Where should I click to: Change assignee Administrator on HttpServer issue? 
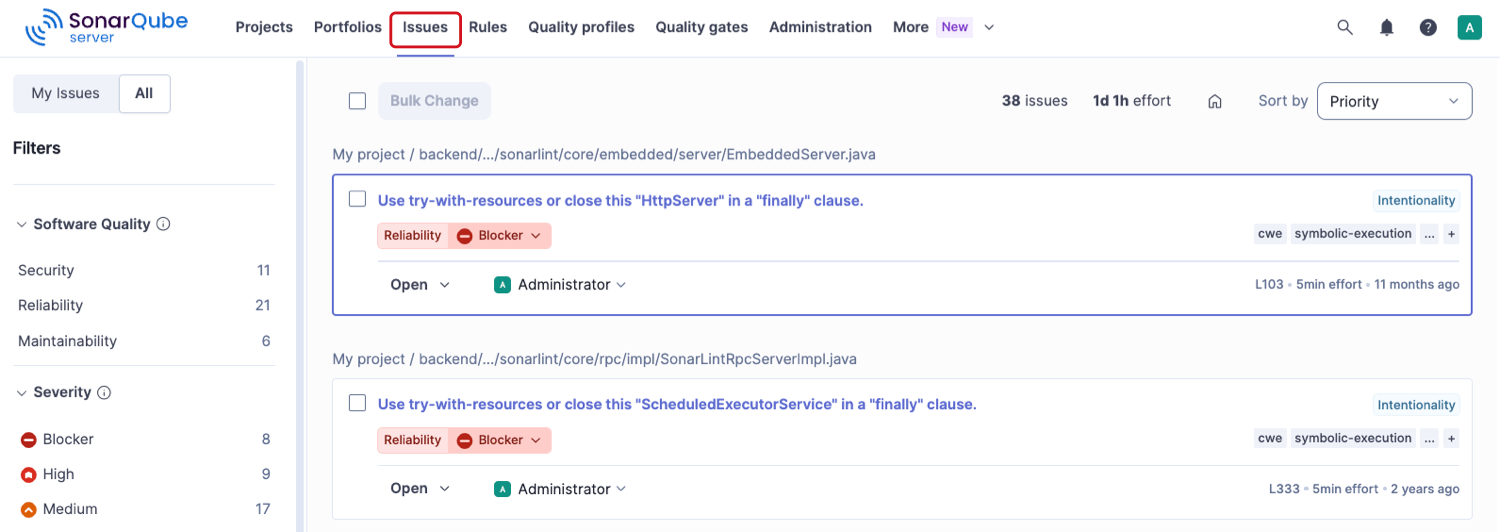click(x=560, y=285)
